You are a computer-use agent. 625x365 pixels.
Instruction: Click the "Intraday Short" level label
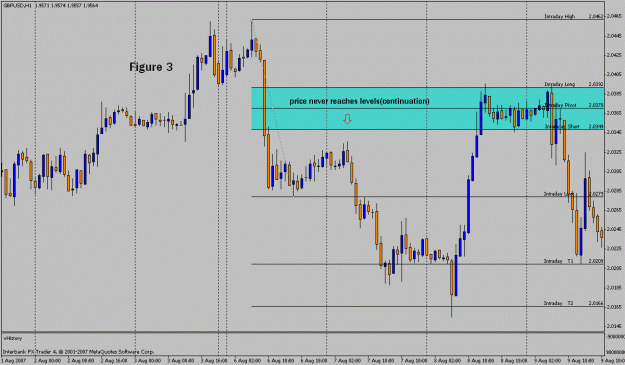click(x=562, y=126)
